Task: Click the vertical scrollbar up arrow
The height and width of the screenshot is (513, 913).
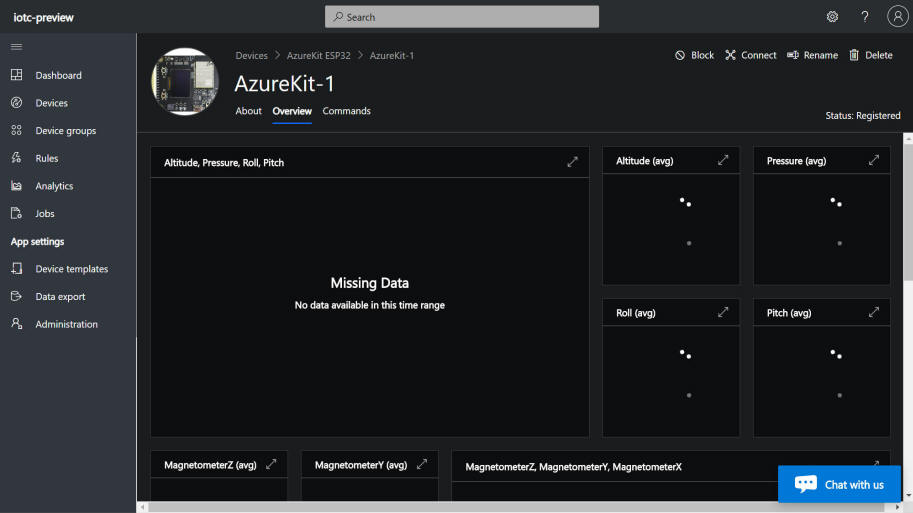Action: [x=908, y=139]
